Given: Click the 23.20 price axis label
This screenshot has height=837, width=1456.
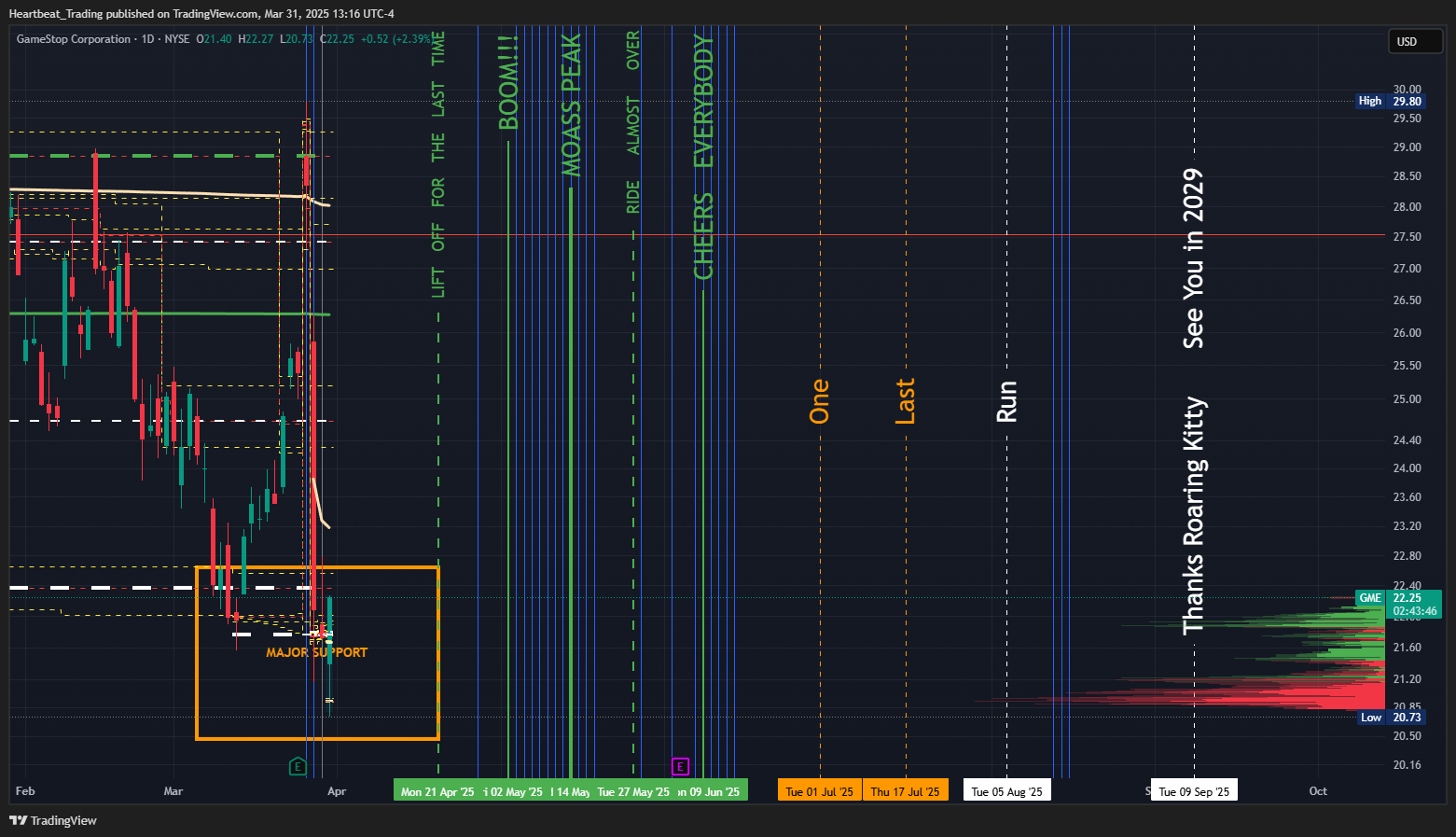Looking at the screenshot, I should point(1407,526).
